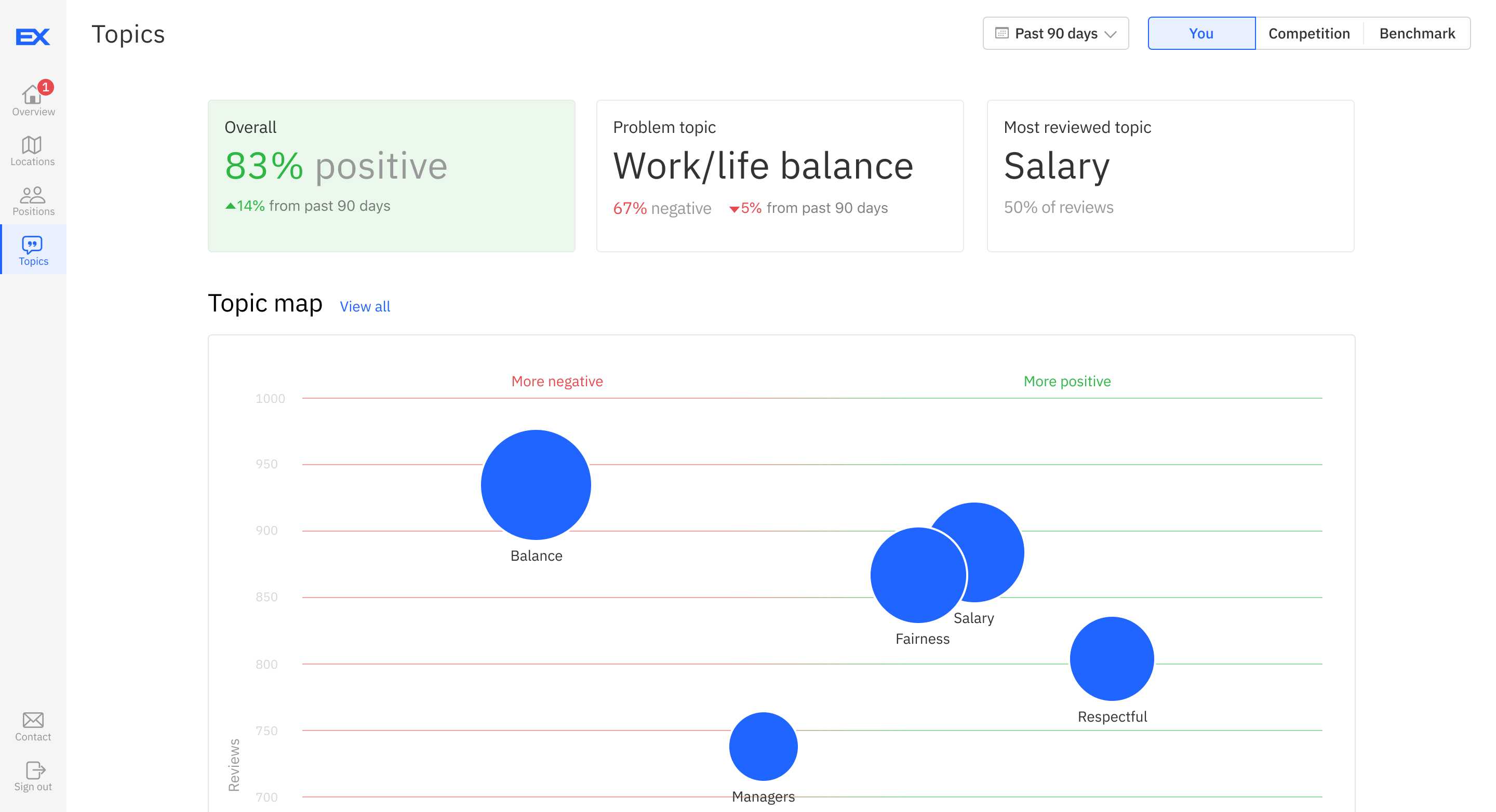Select the Respectful bubble on the chart
This screenshot has height=812, width=1496.
coord(1112,659)
